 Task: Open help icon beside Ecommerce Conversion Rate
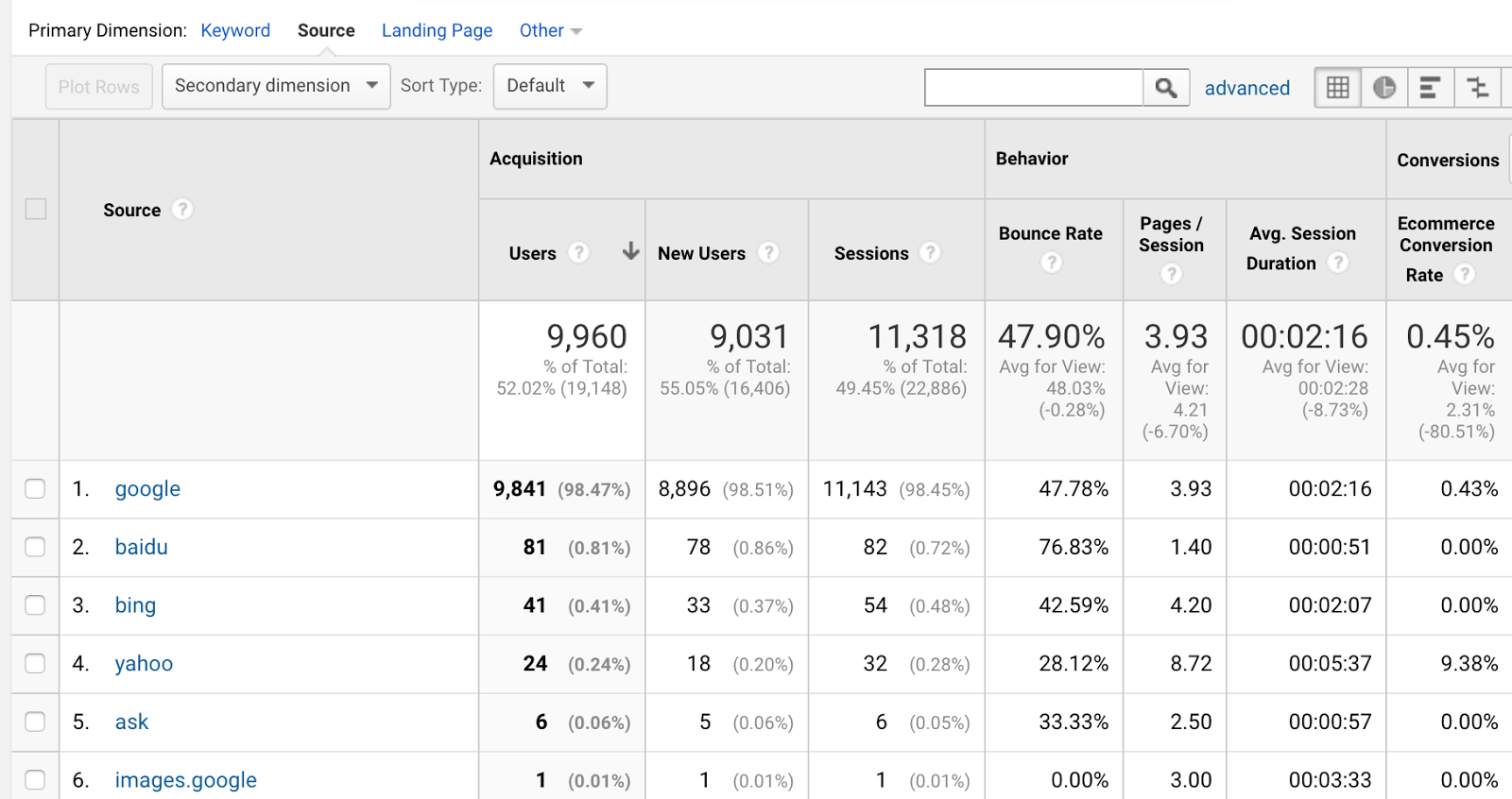[1464, 274]
